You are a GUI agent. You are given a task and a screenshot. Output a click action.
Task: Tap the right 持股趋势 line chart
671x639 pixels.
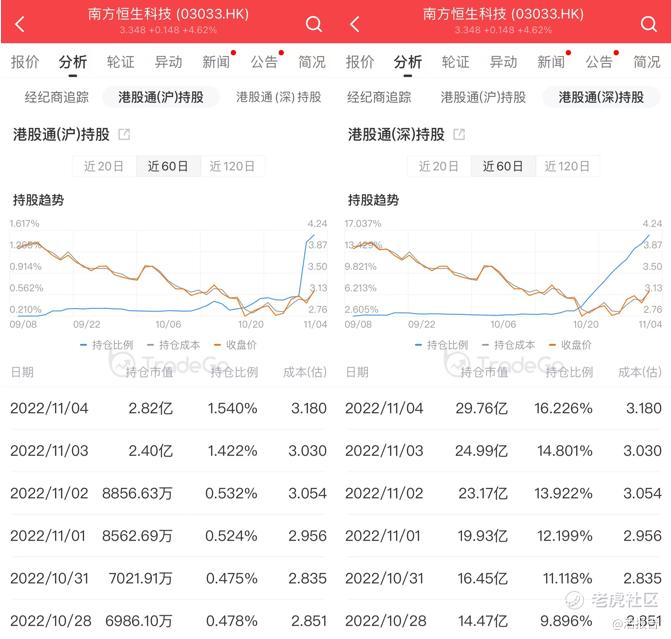(x=503, y=274)
